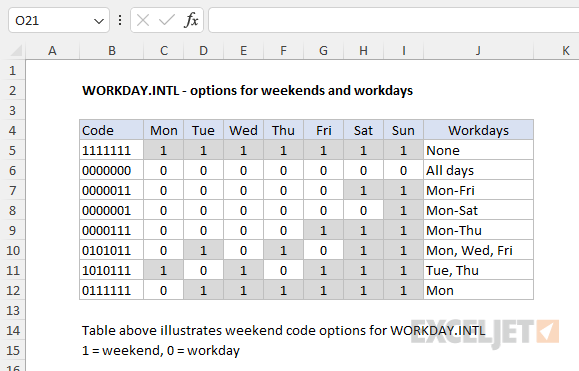The width and height of the screenshot is (579, 371).
Task: Click the title cell 'WORKDAY.INTL - options for weekends and workdays'
Action: 247,90
